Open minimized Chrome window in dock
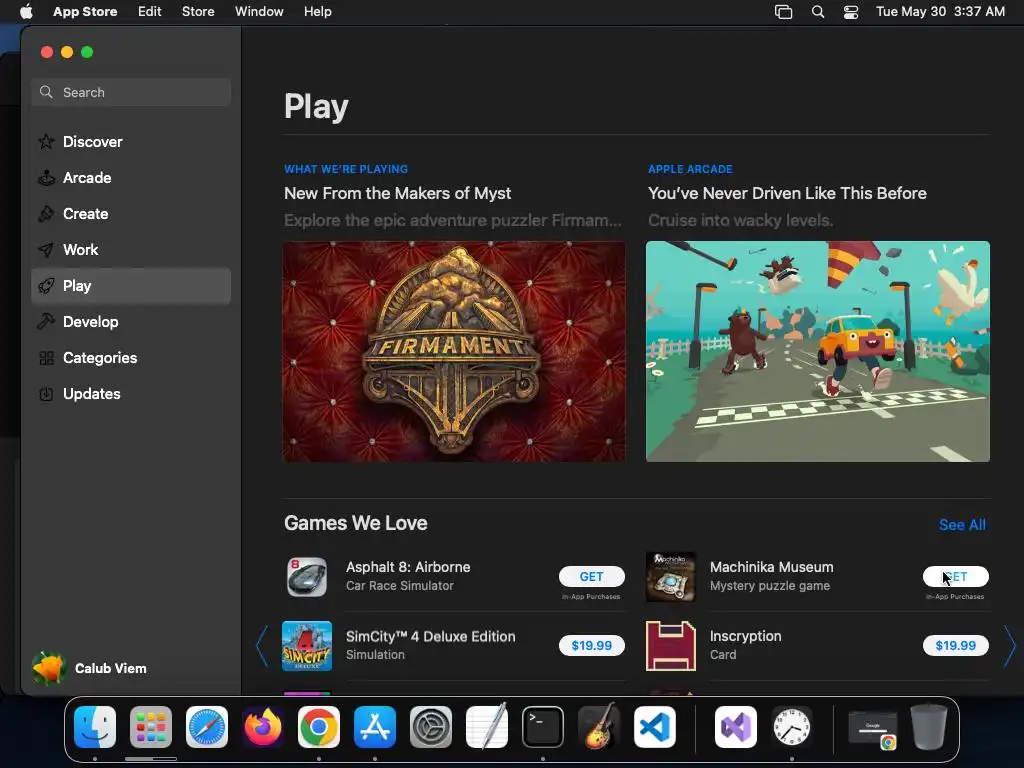The image size is (1024, 768). (873, 729)
